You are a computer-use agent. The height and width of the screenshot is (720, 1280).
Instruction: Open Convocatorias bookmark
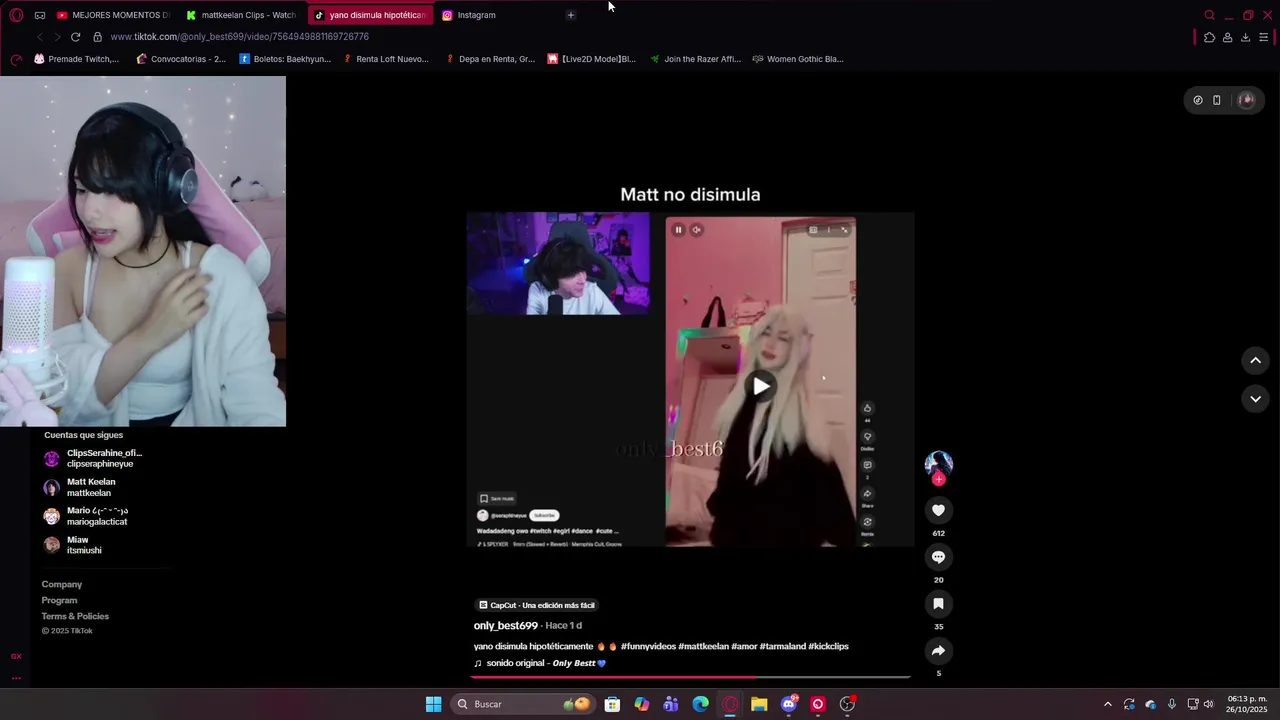[181, 59]
